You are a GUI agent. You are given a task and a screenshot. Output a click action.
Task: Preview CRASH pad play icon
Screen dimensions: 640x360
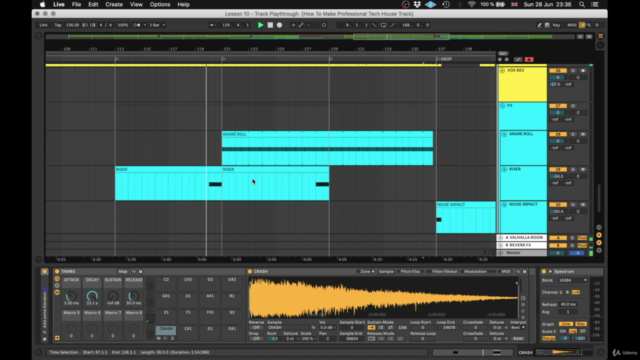(165, 338)
